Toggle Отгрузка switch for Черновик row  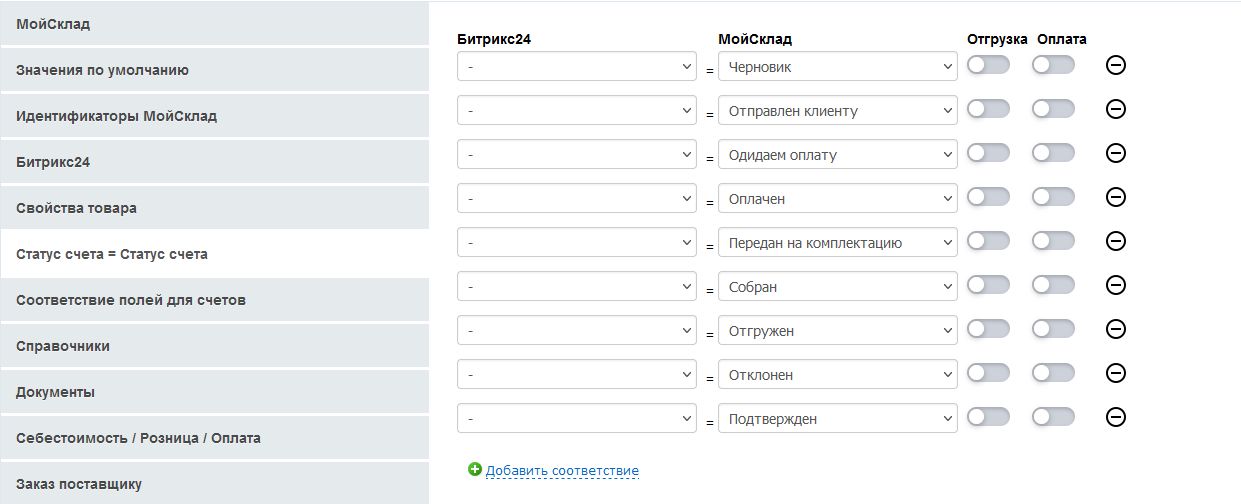tap(988, 65)
